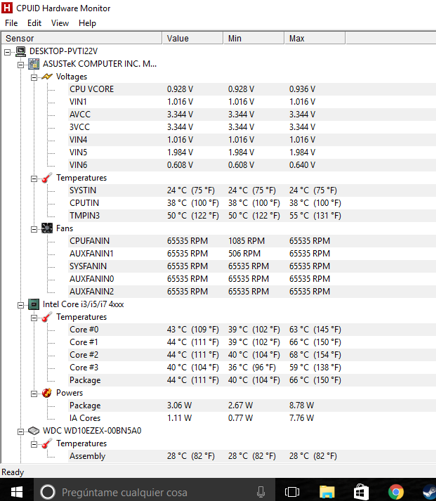Click the Cortana circle icon
Screen dimensions: 436x501
[48, 492]
